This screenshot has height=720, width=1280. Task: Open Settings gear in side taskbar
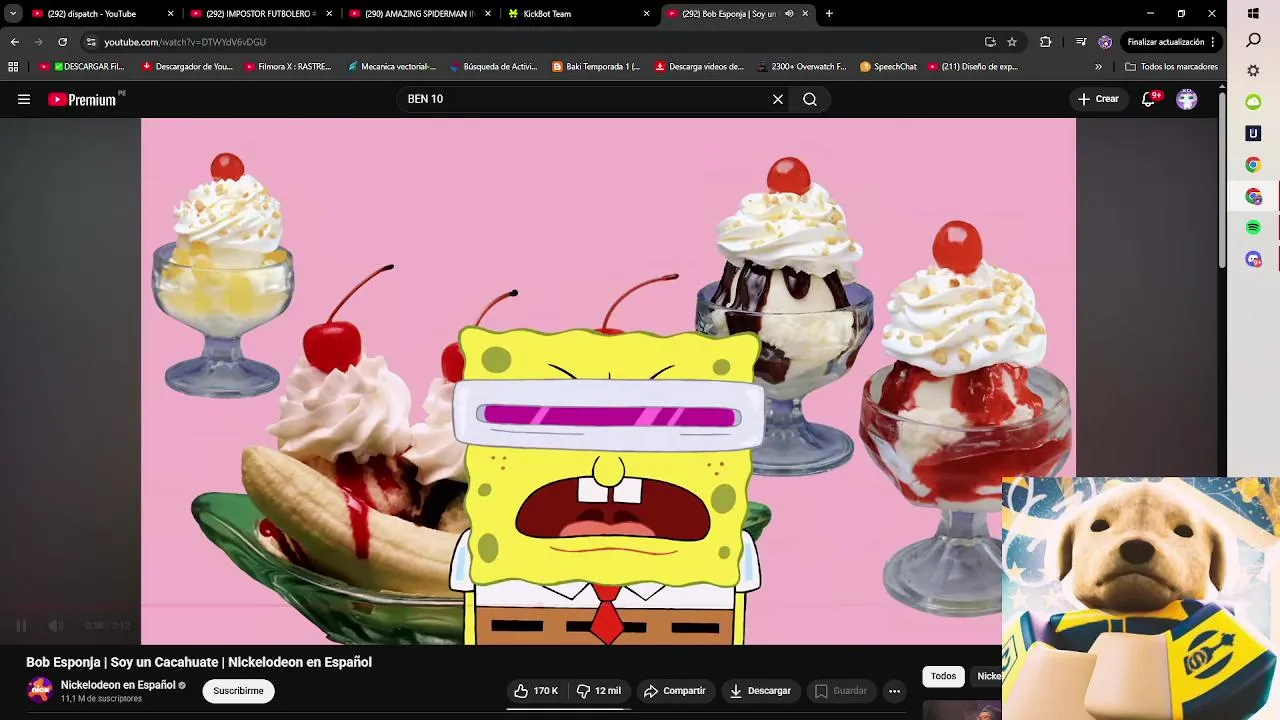[x=1253, y=71]
